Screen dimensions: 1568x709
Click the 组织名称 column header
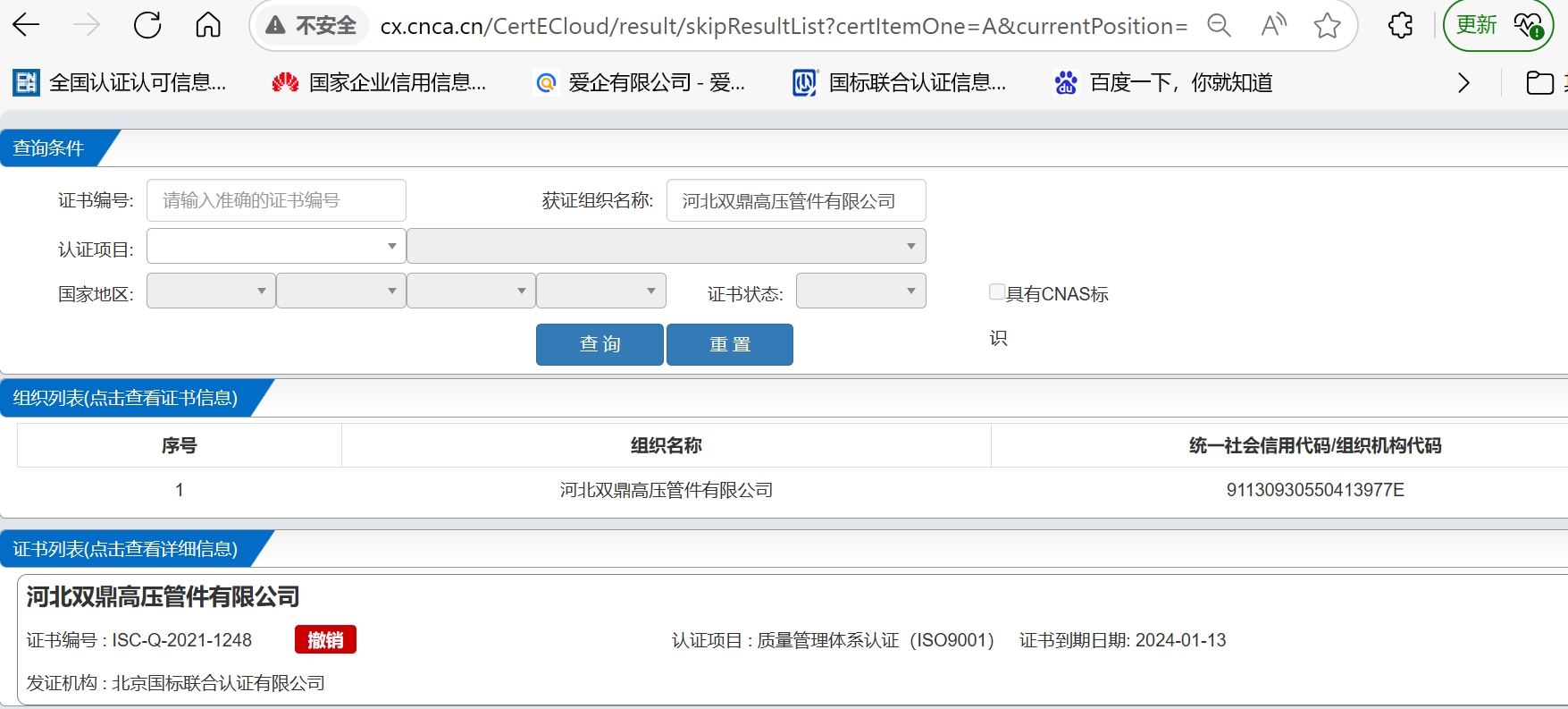(x=667, y=445)
